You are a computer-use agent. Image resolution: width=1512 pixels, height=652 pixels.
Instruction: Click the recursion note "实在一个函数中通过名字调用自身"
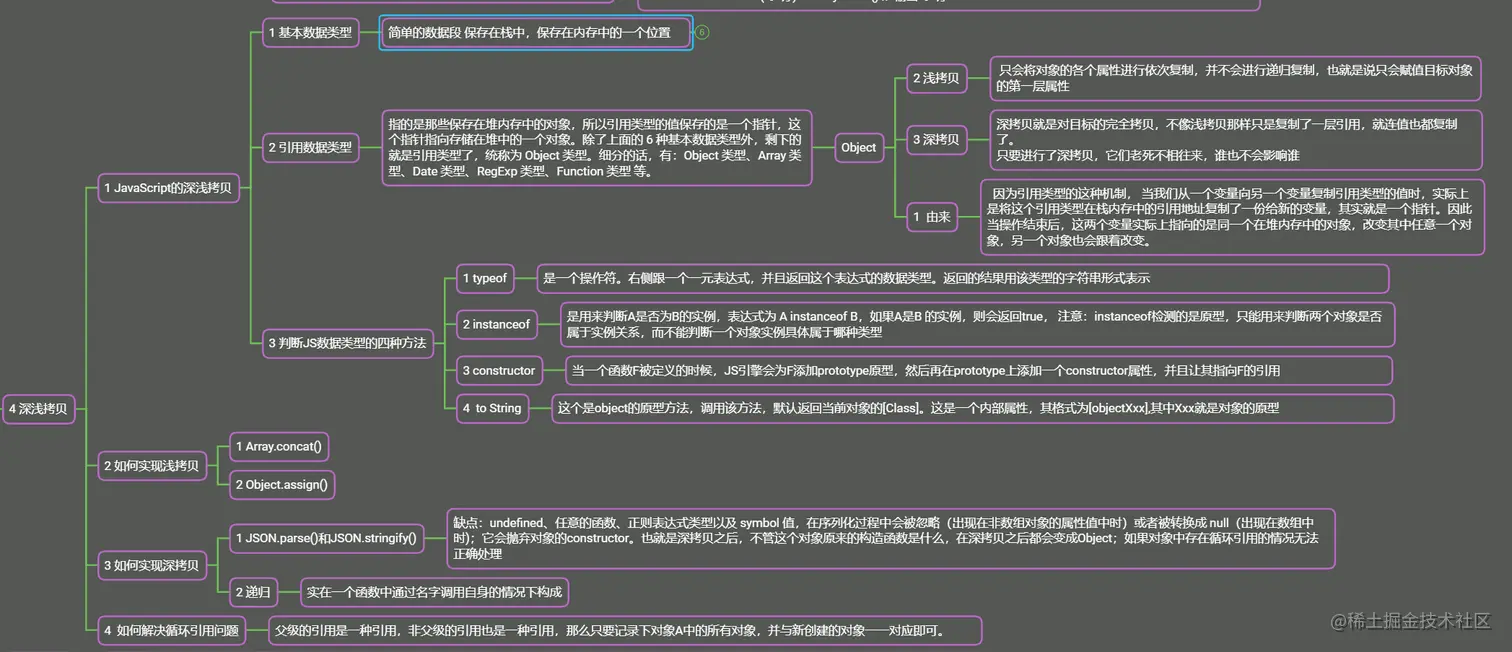435,592
